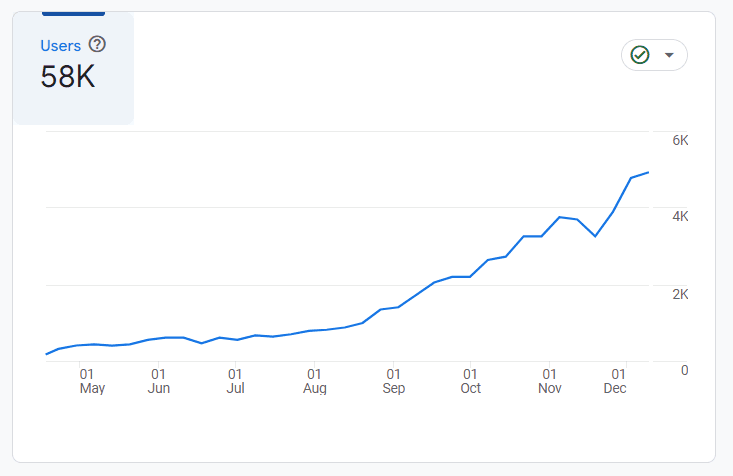Click the 2K y-axis label
The height and width of the screenshot is (476, 733).
680,294
